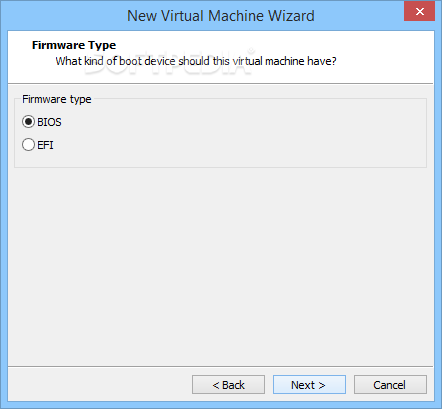Go back with the < Back button

[x=228, y=385]
